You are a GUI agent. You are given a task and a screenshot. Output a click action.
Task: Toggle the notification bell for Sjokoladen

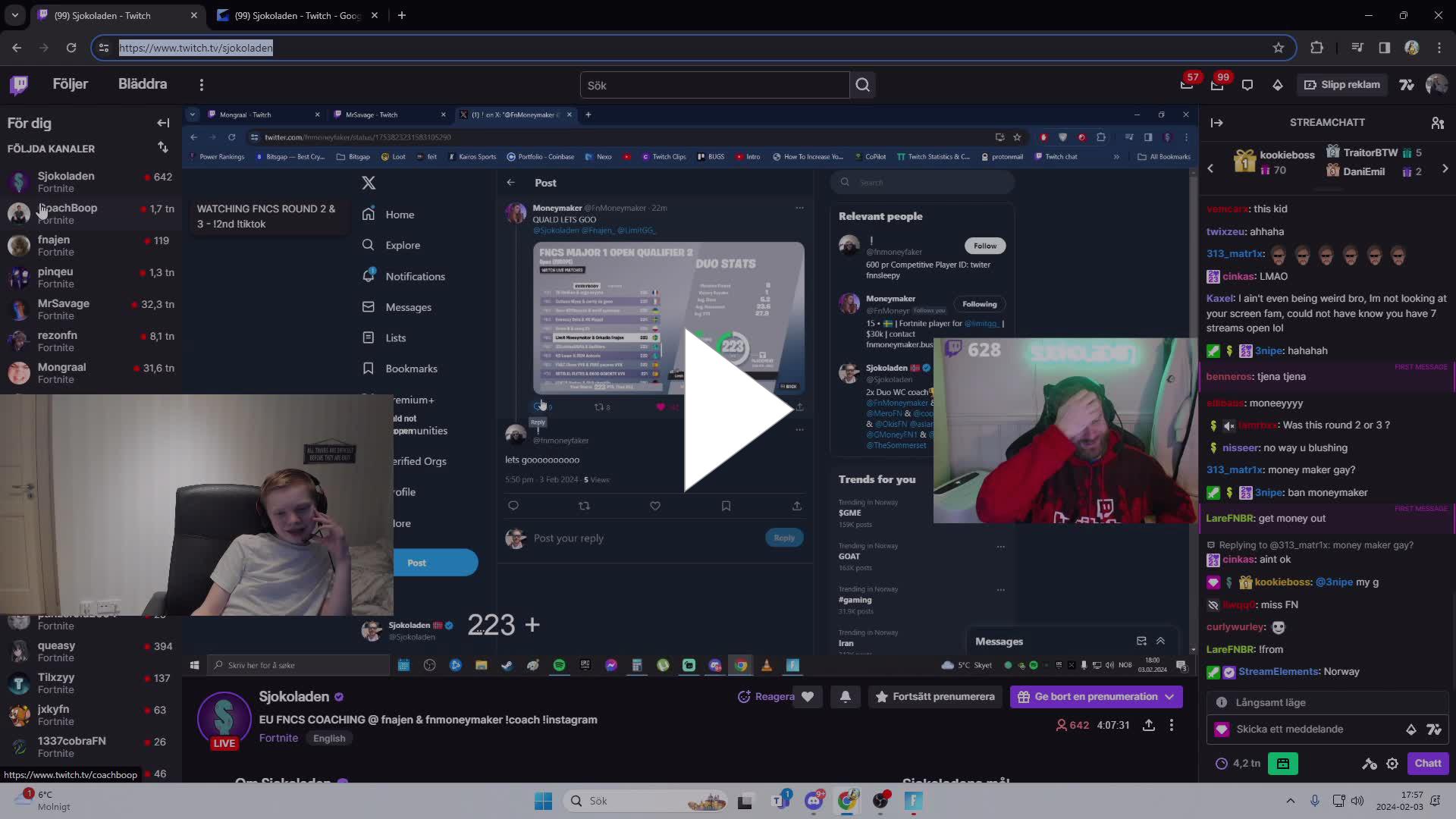click(846, 696)
